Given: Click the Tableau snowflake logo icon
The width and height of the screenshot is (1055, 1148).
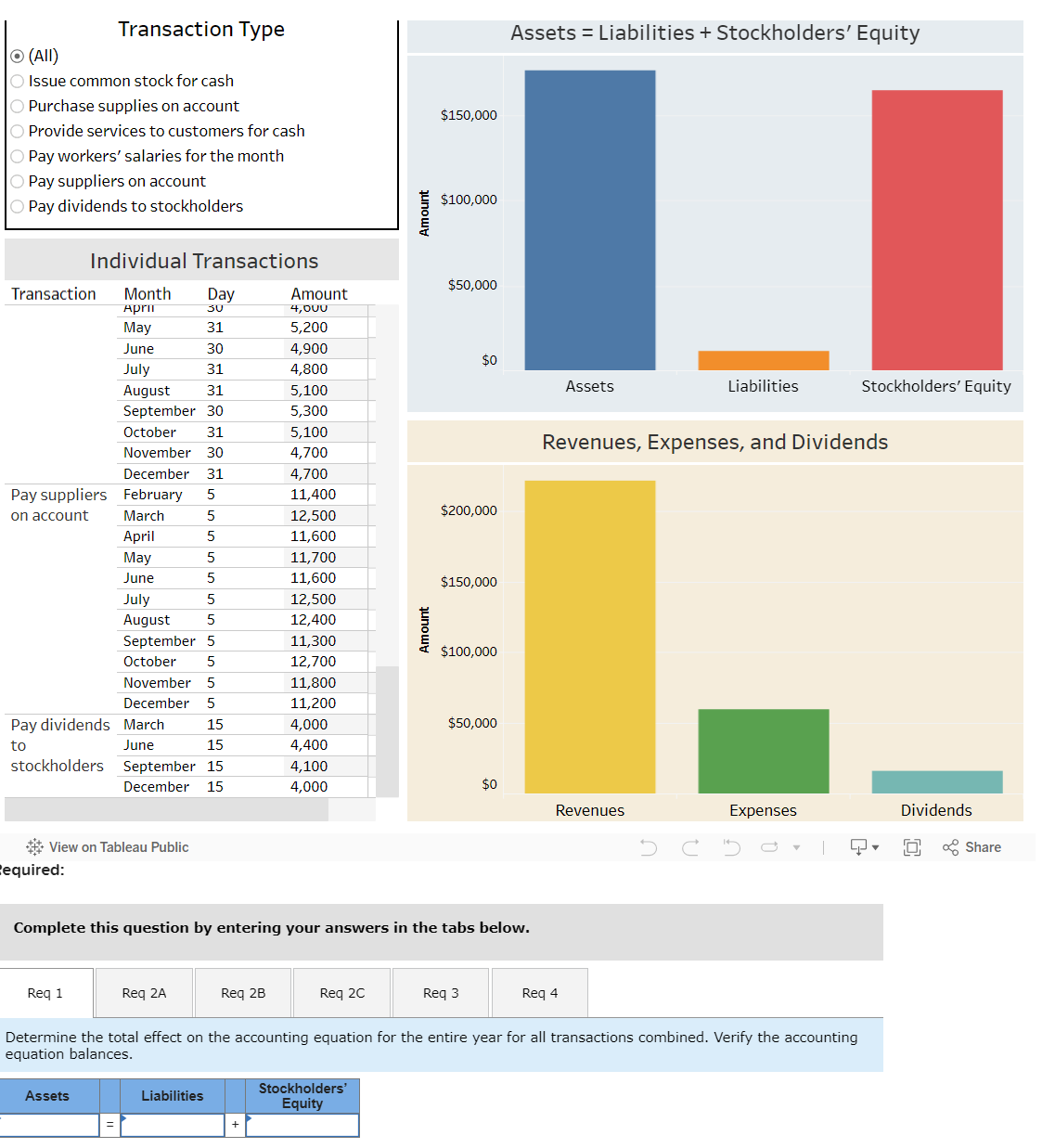Looking at the screenshot, I should tap(34, 846).
